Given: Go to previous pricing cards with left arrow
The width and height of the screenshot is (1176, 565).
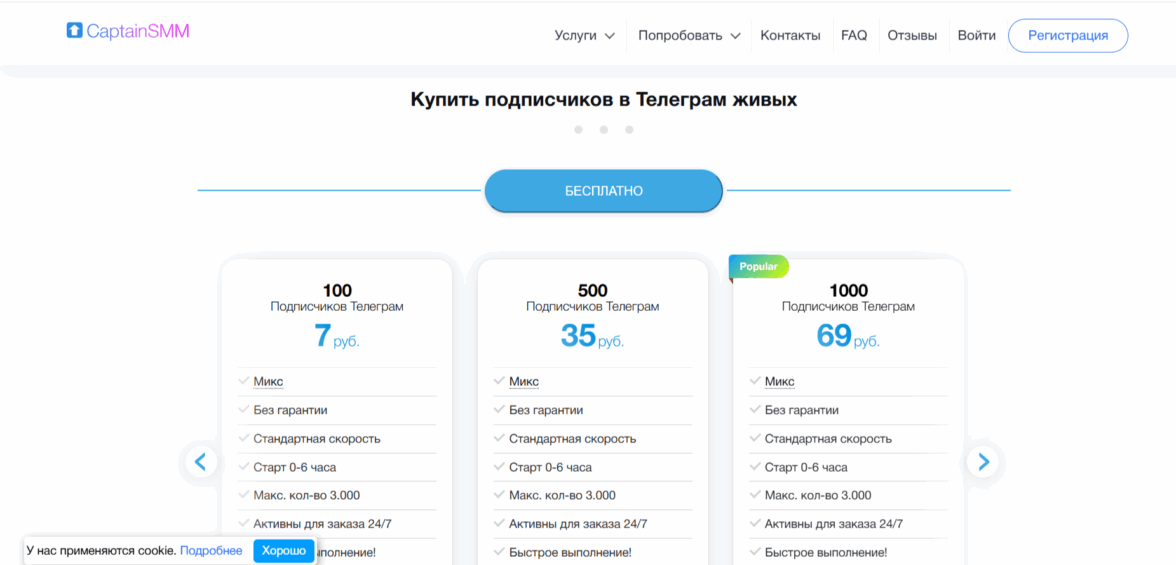Looking at the screenshot, I should coord(201,461).
